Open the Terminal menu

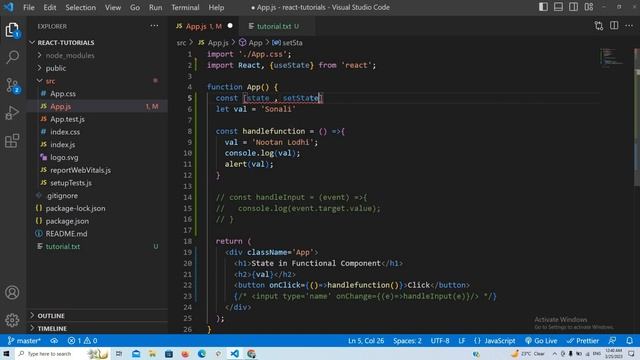pos(185,7)
